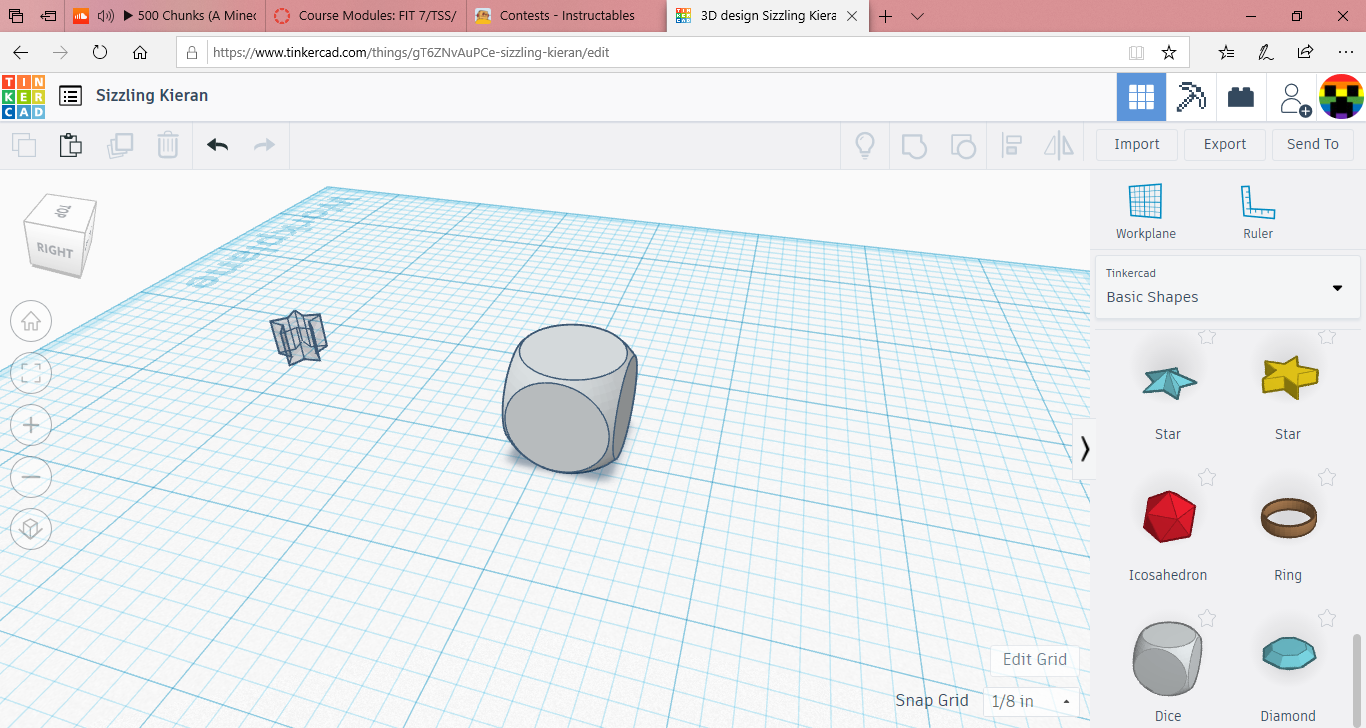
Task: Click the Fit all in view button
Action: click(x=31, y=374)
